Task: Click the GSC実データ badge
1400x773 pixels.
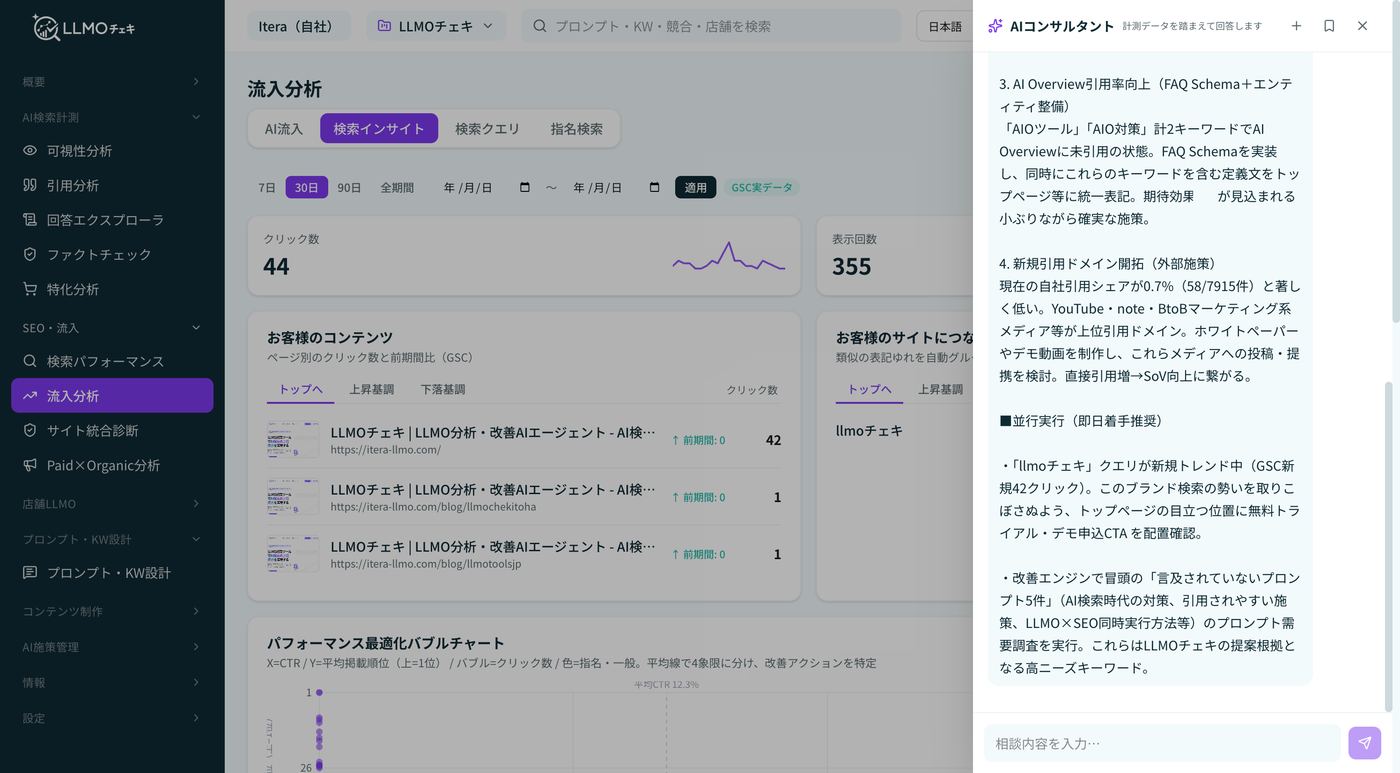Action: (762, 187)
